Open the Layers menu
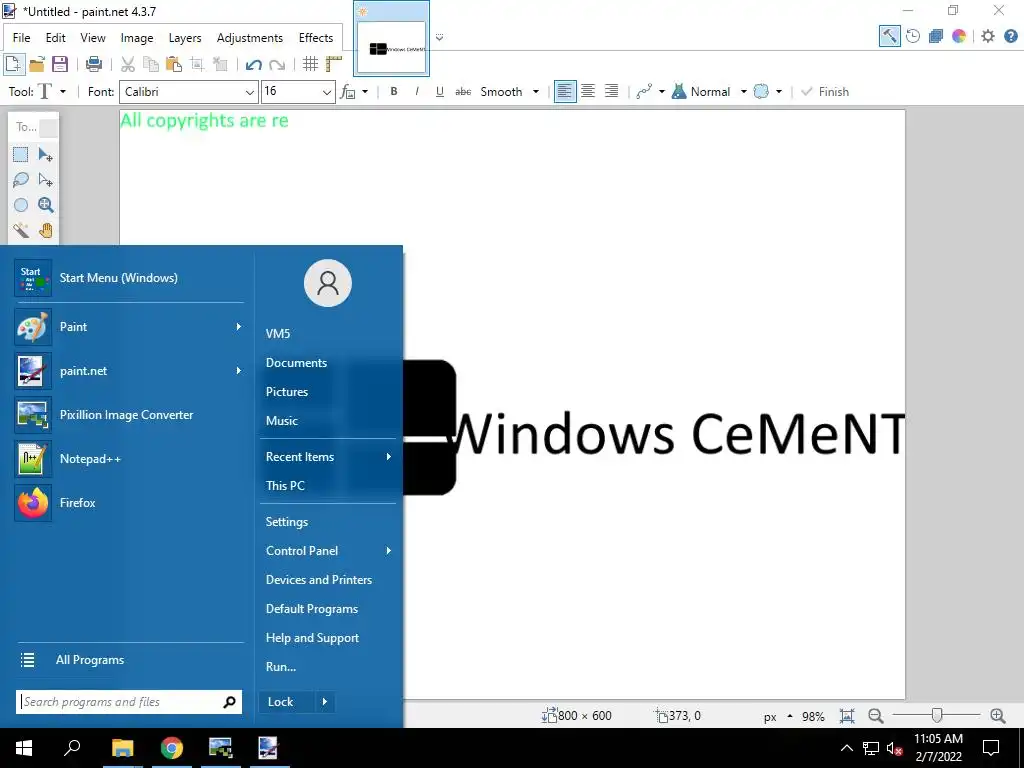 pos(185,38)
